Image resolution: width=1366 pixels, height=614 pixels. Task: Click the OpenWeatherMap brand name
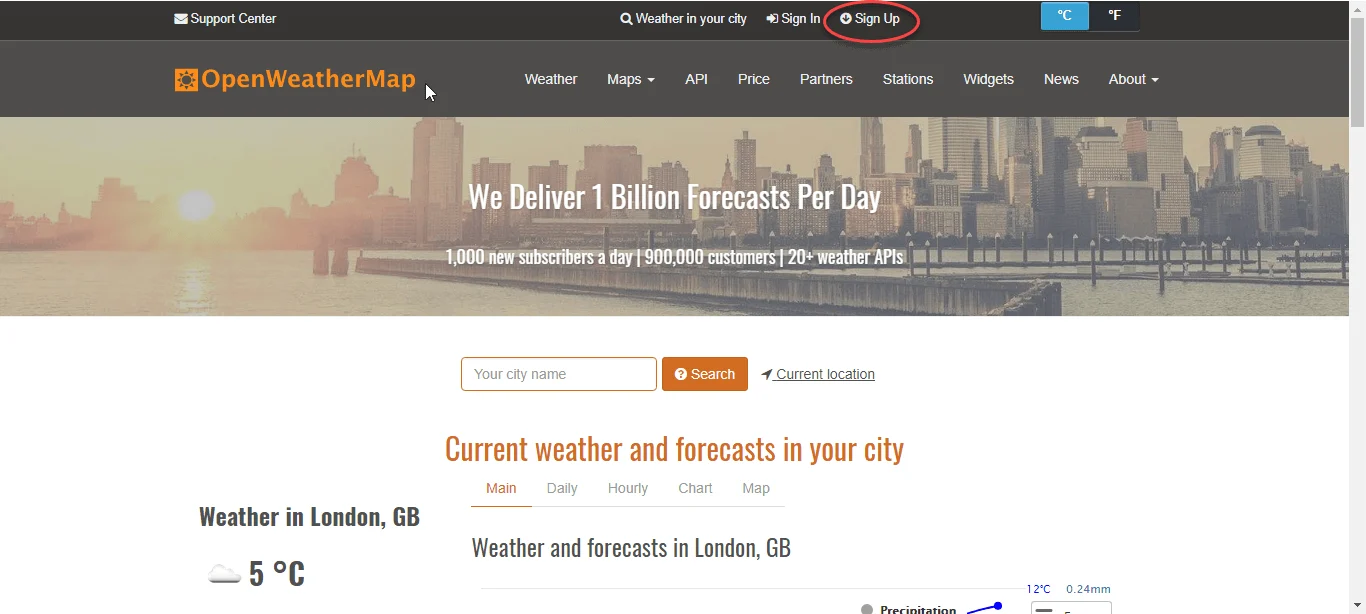click(x=308, y=80)
